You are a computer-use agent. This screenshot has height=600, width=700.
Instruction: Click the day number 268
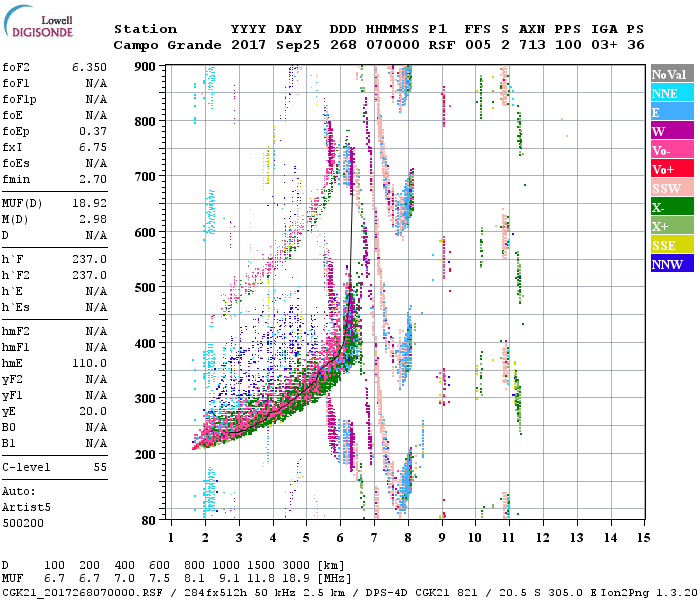click(343, 45)
